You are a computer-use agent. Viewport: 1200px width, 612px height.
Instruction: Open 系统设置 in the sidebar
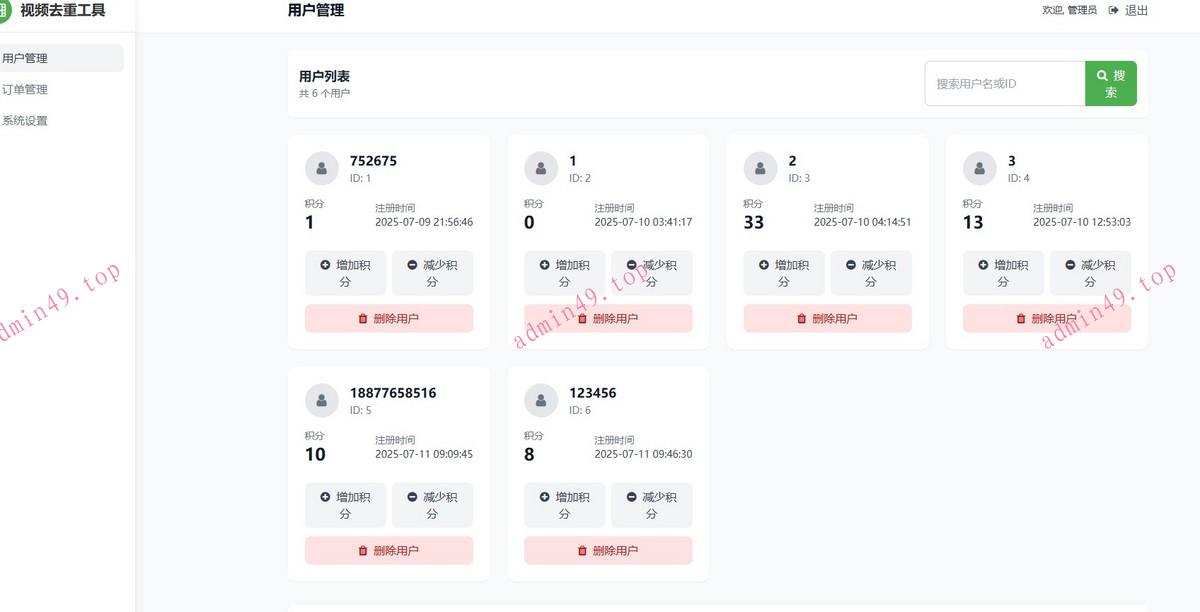26,121
